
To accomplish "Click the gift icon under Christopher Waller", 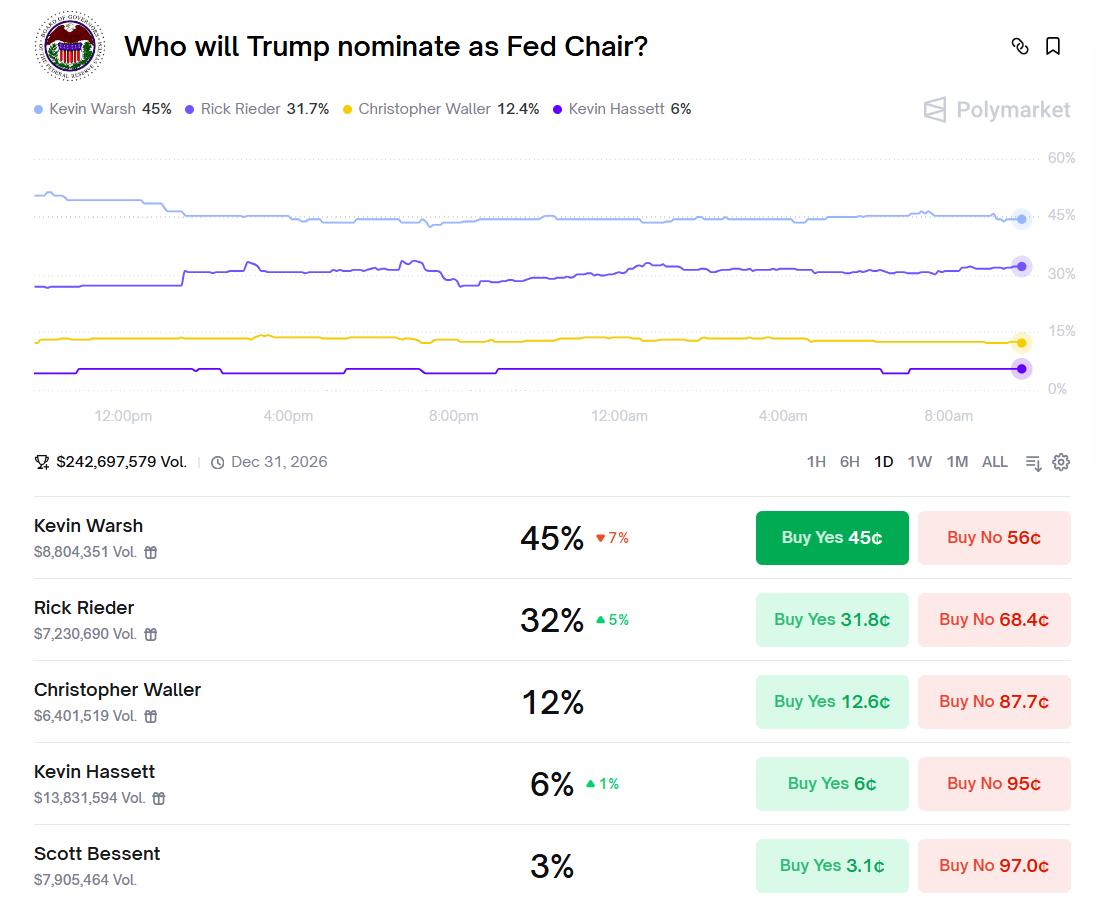I will coord(151,716).
